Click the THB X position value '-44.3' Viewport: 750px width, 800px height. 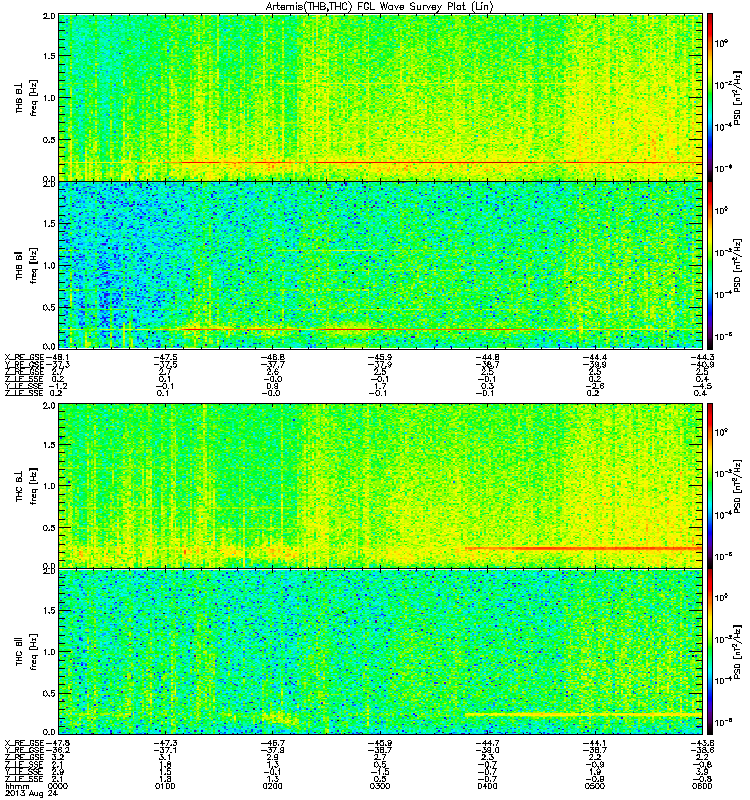(702, 358)
